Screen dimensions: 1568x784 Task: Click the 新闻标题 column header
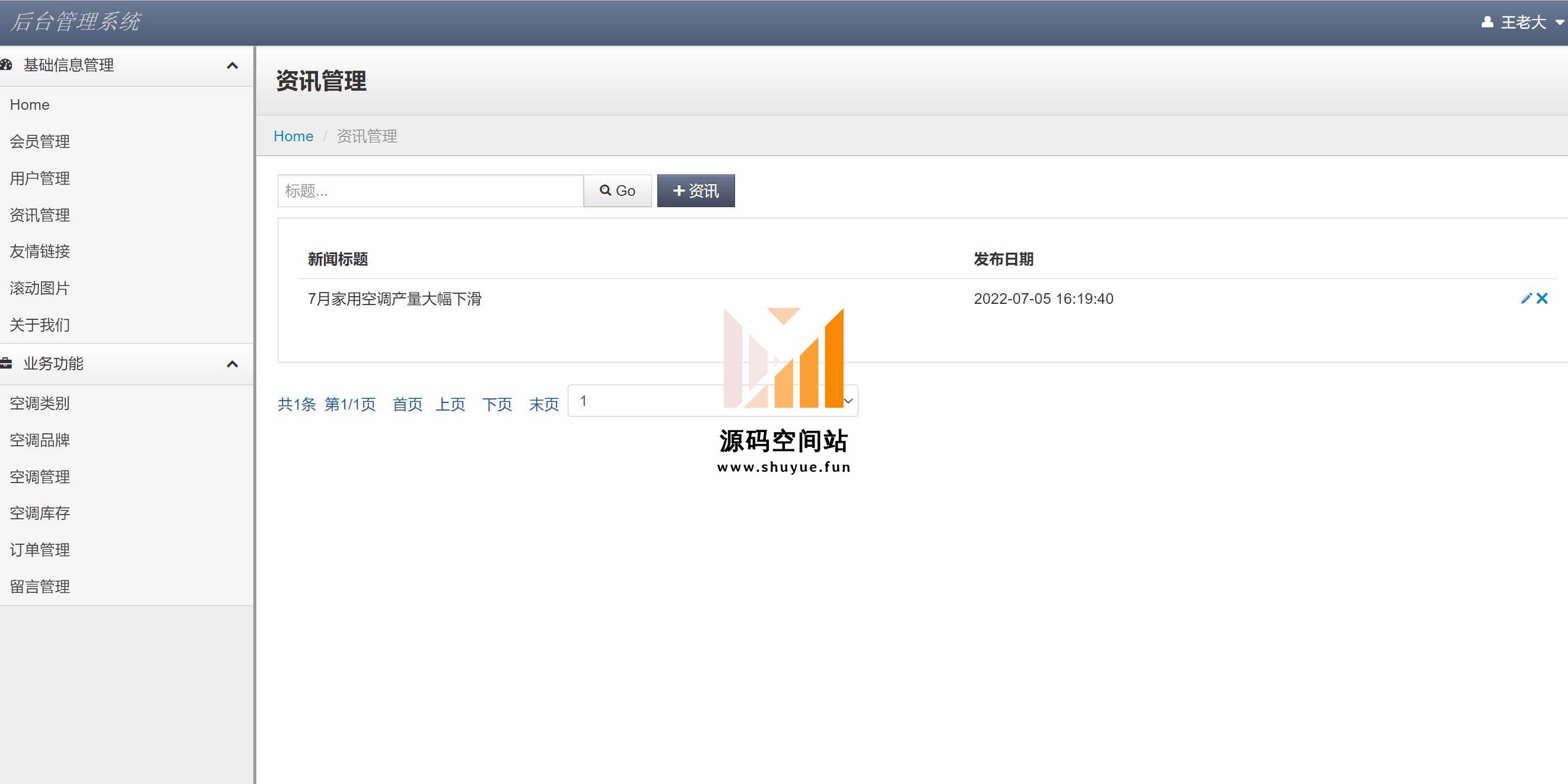[x=338, y=259]
